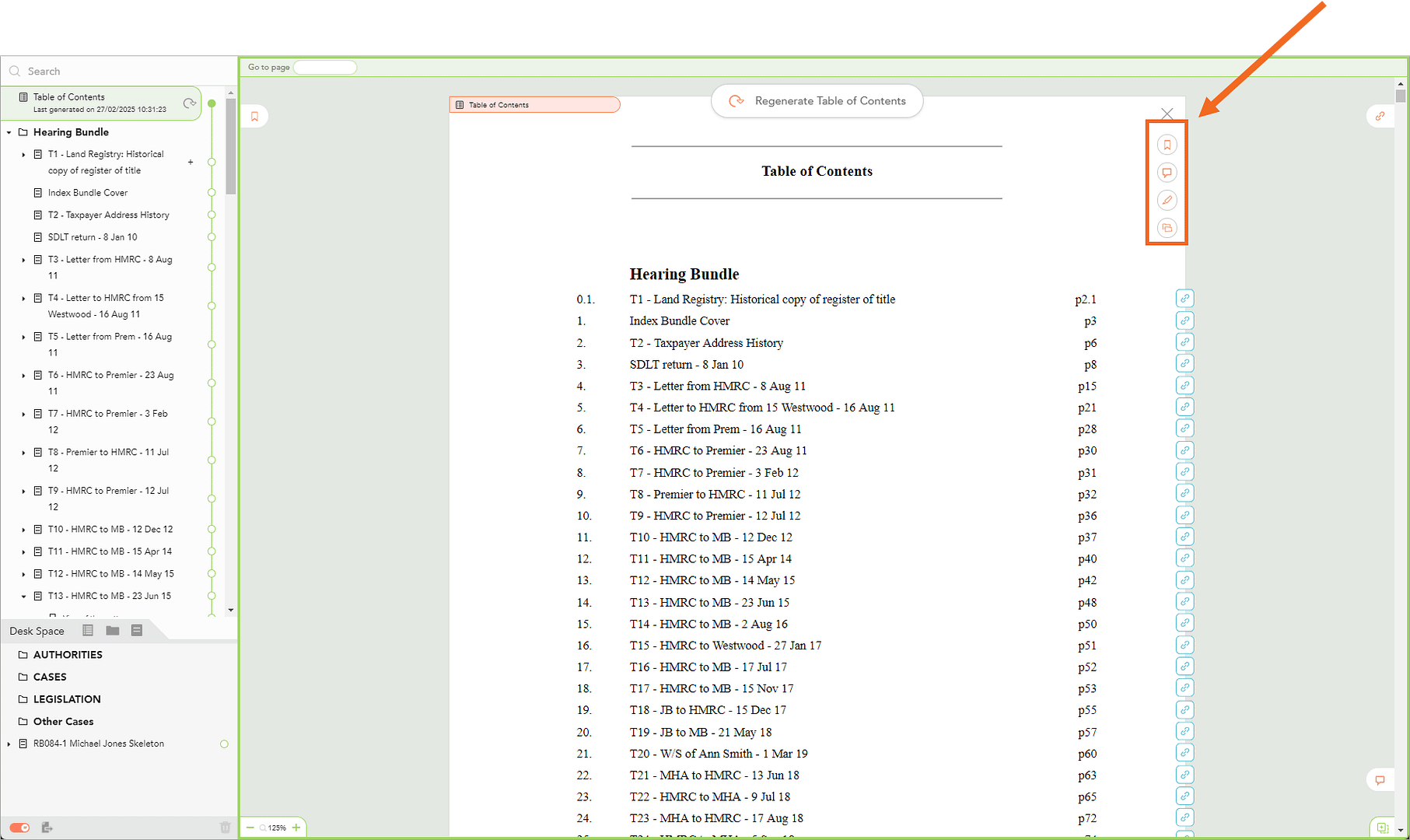Toggle status circle for T12 HMRC to MB
The width and height of the screenshot is (1410, 840).
tap(212, 574)
